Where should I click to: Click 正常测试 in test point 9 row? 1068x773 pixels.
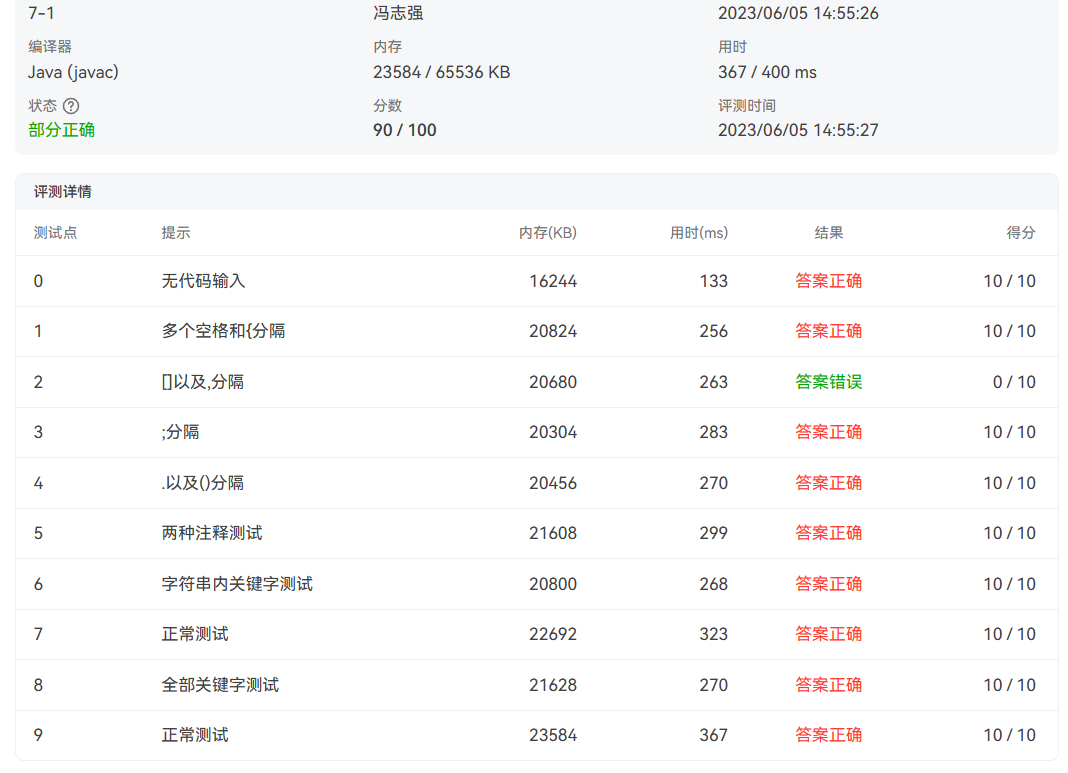click(195, 735)
